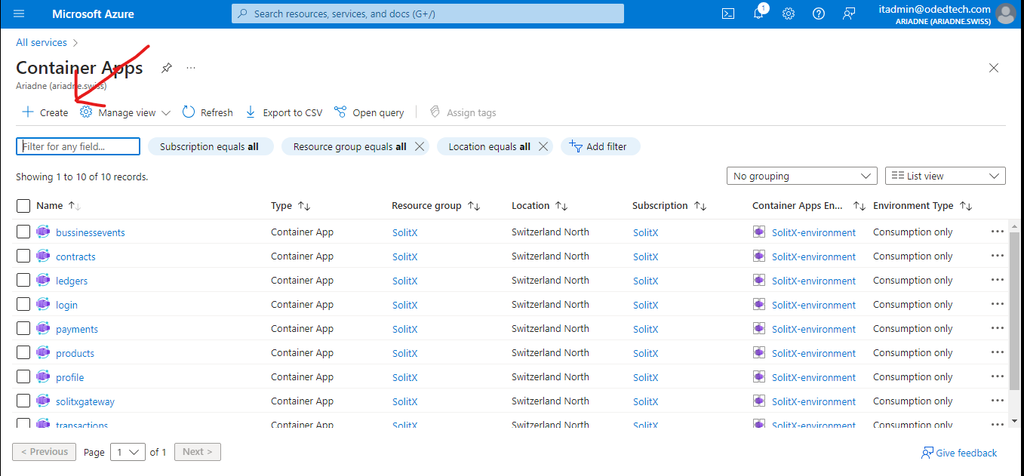Select the profile row checkbox
The width and height of the screenshot is (1024, 476).
(x=24, y=377)
